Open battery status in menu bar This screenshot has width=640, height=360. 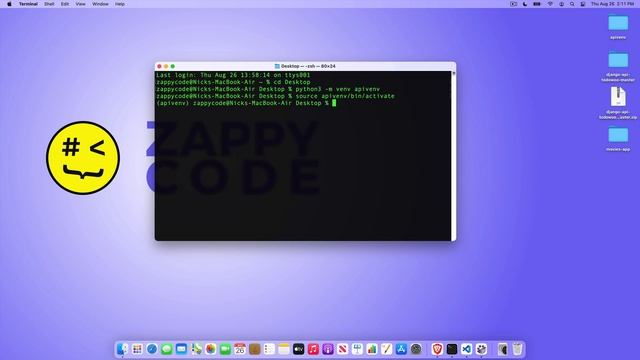(x=537, y=4)
